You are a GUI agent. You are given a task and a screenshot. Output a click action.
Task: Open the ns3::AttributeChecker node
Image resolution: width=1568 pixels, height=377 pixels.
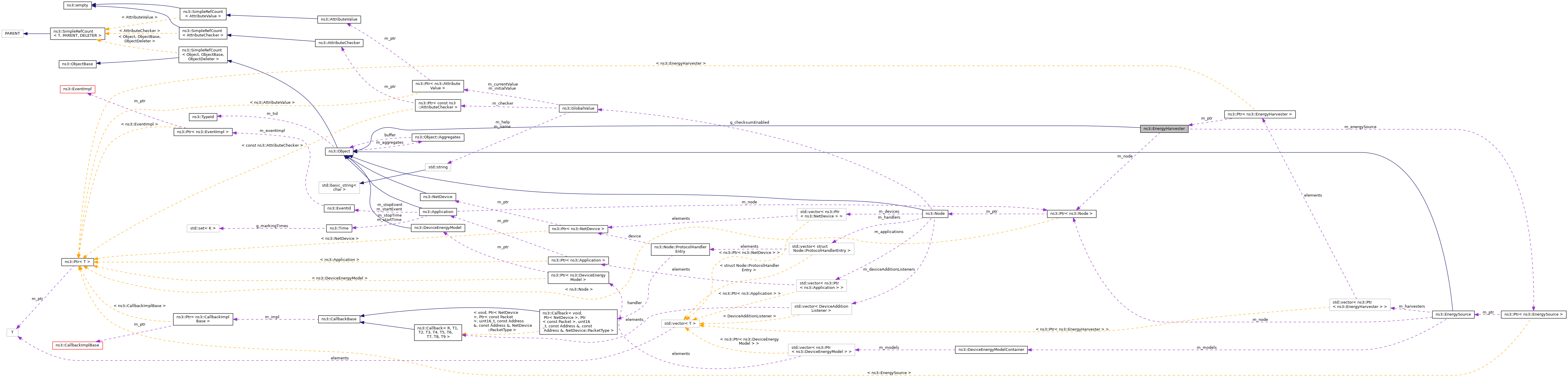[x=339, y=43]
